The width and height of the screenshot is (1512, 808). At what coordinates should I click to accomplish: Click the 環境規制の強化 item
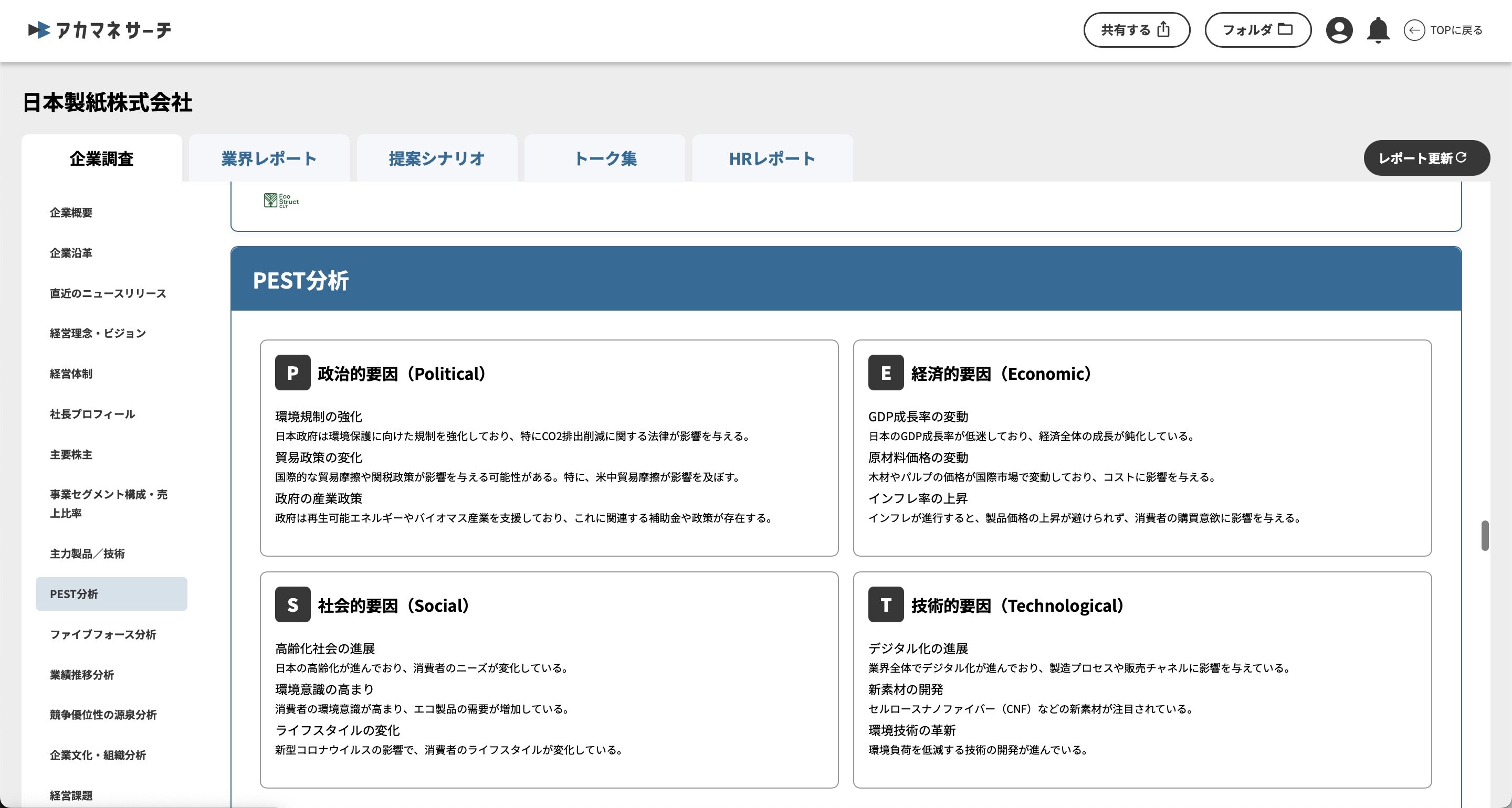click(319, 417)
